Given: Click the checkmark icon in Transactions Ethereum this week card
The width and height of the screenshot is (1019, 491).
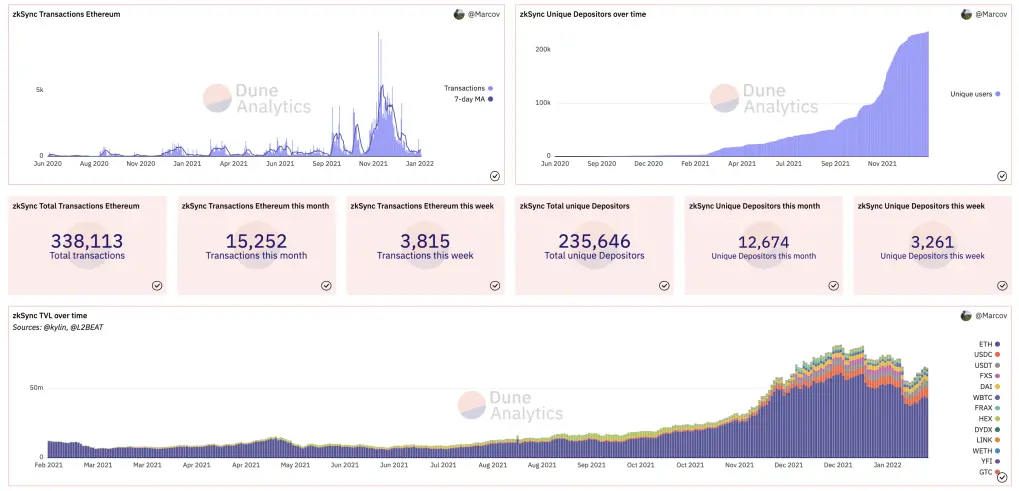Looking at the screenshot, I should coord(495,285).
